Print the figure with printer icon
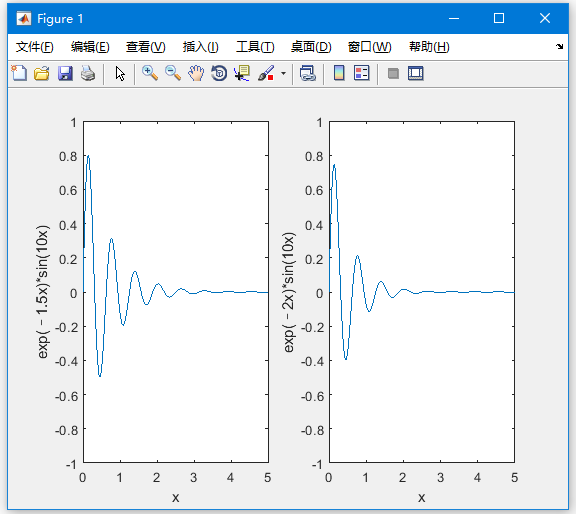 coord(88,73)
